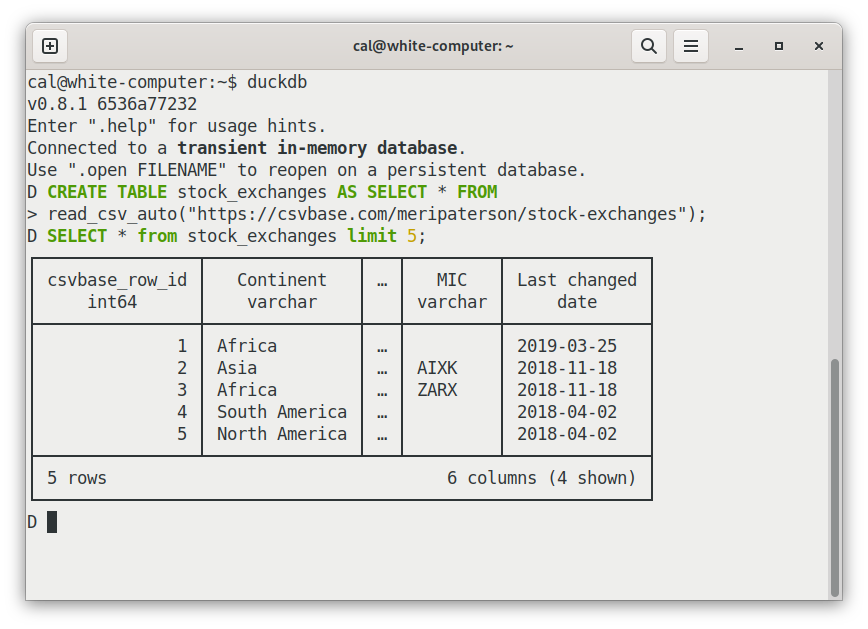Select the South America cell
Image resolution: width=868 pixels, height=629 pixels.
(282, 412)
